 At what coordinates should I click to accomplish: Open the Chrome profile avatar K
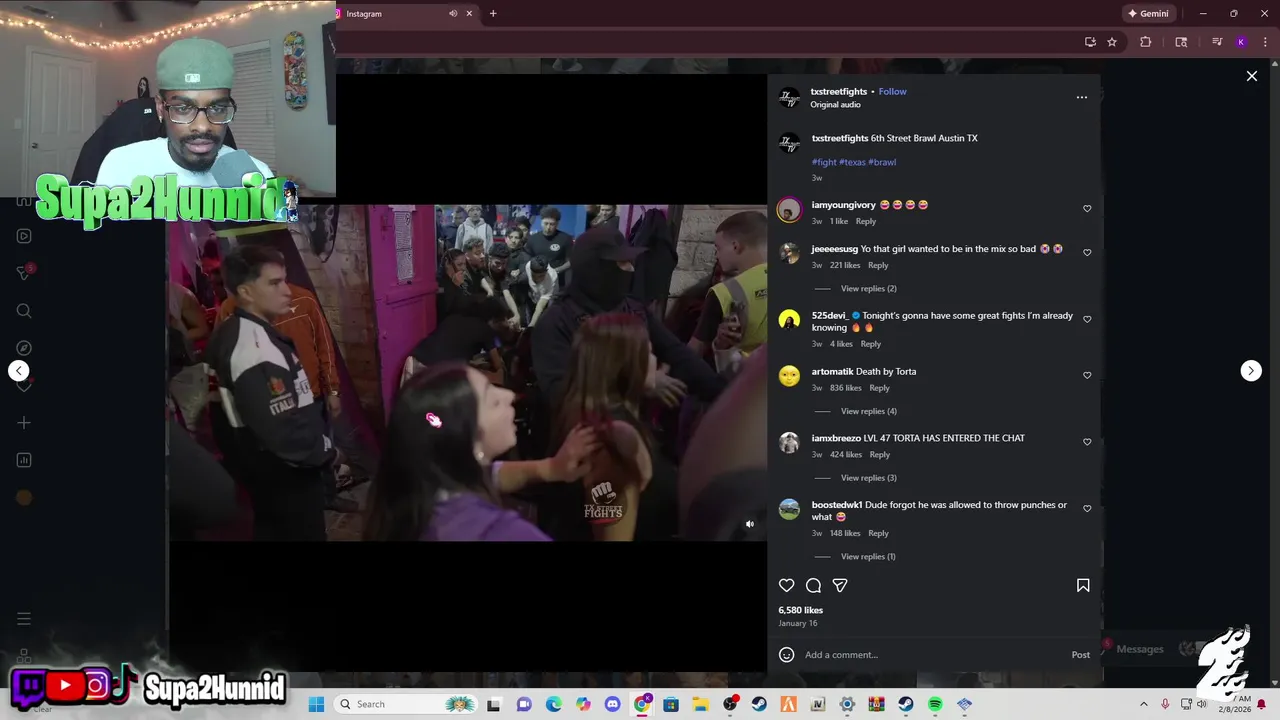1241,42
